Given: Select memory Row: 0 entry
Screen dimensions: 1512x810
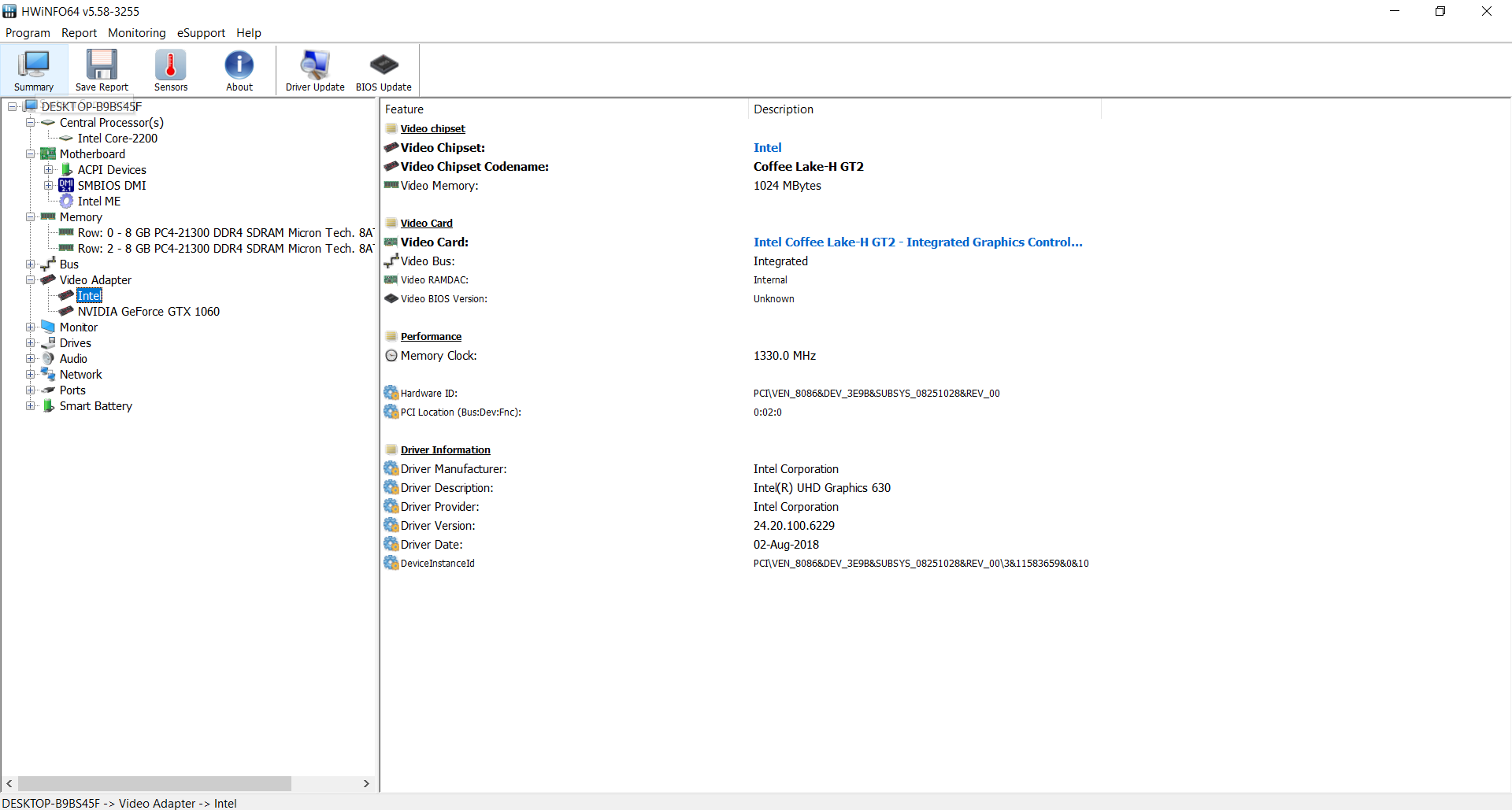Looking at the screenshot, I should click(225, 232).
